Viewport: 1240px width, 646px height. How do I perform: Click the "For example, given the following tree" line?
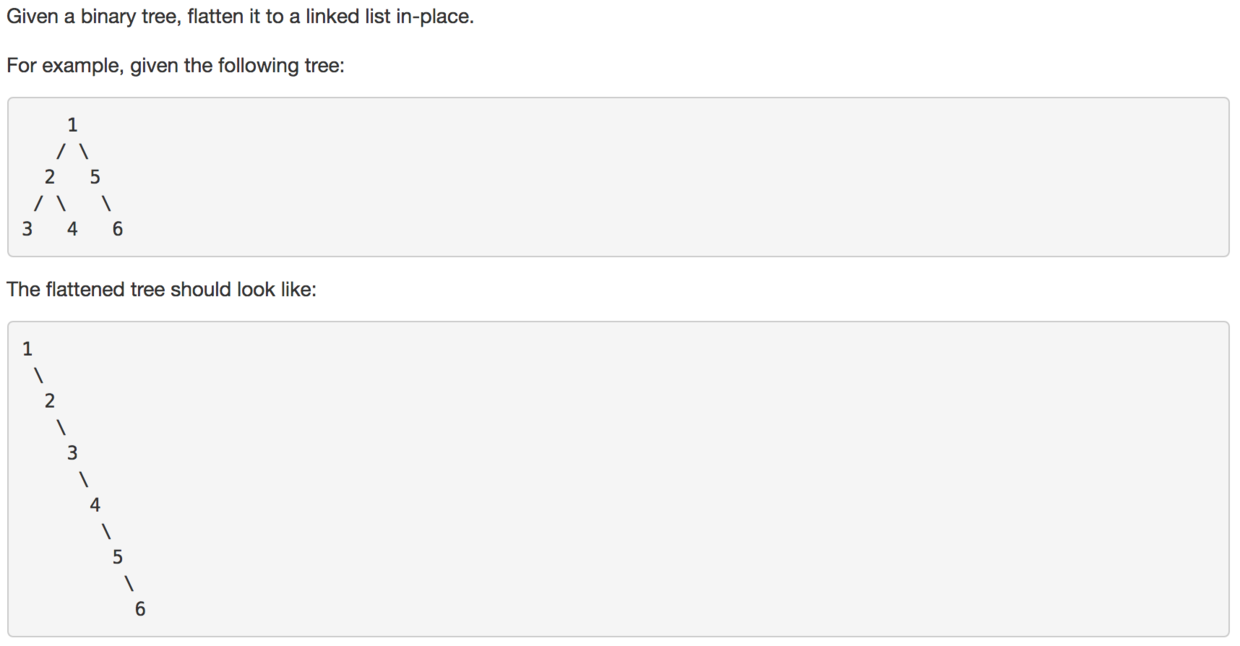[175, 66]
